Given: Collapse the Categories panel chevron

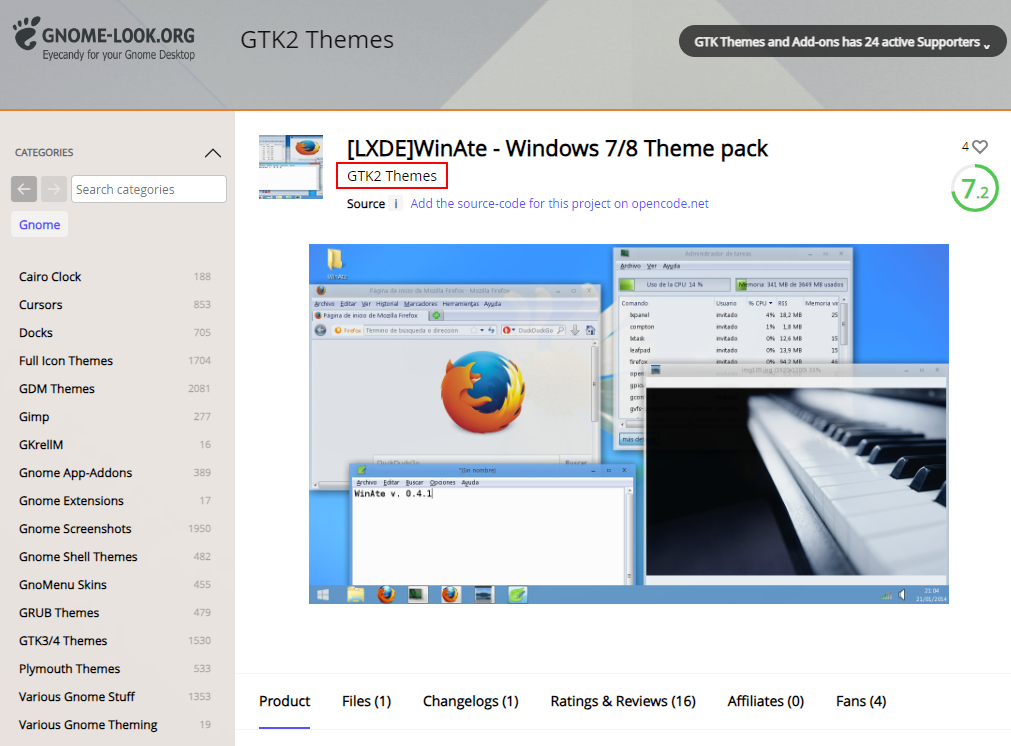Looking at the screenshot, I should 213,153.
